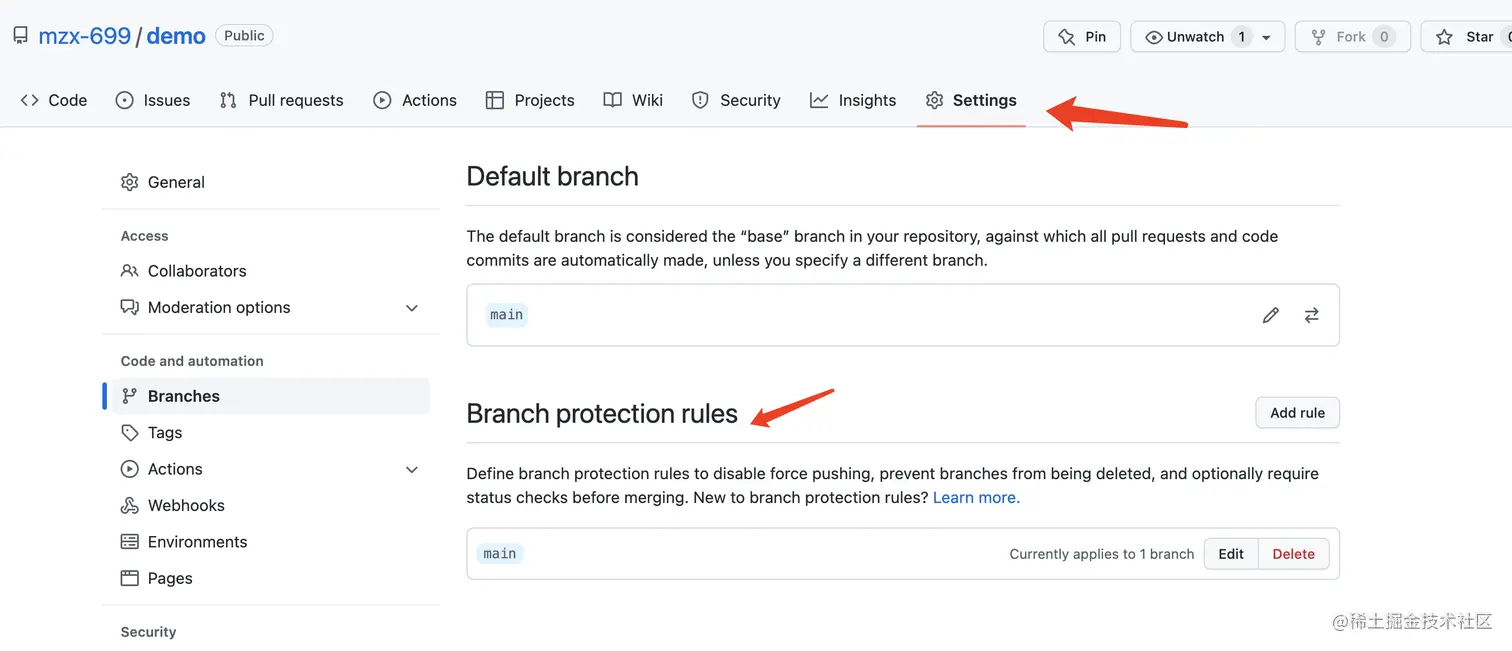
Task: Click the shield icon on the Security tab
Action: [700, 100]
